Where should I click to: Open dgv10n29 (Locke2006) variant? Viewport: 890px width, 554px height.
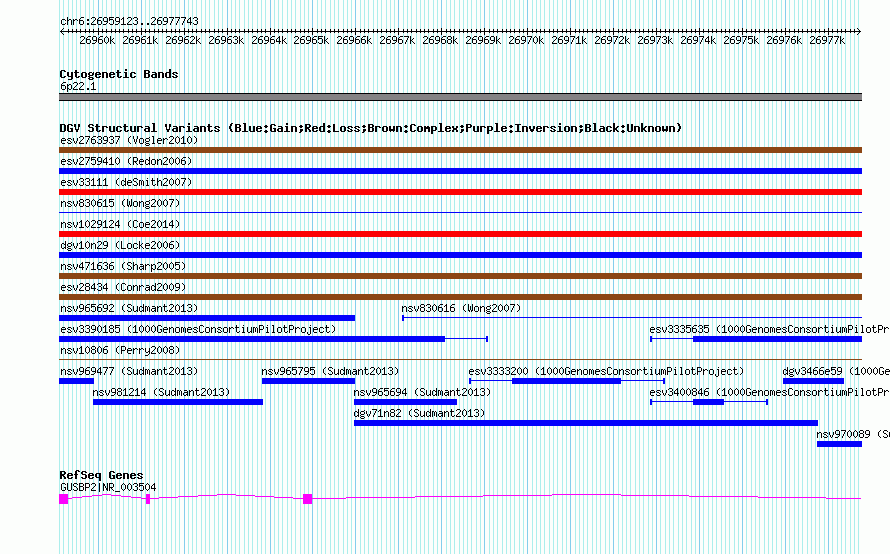120,245
